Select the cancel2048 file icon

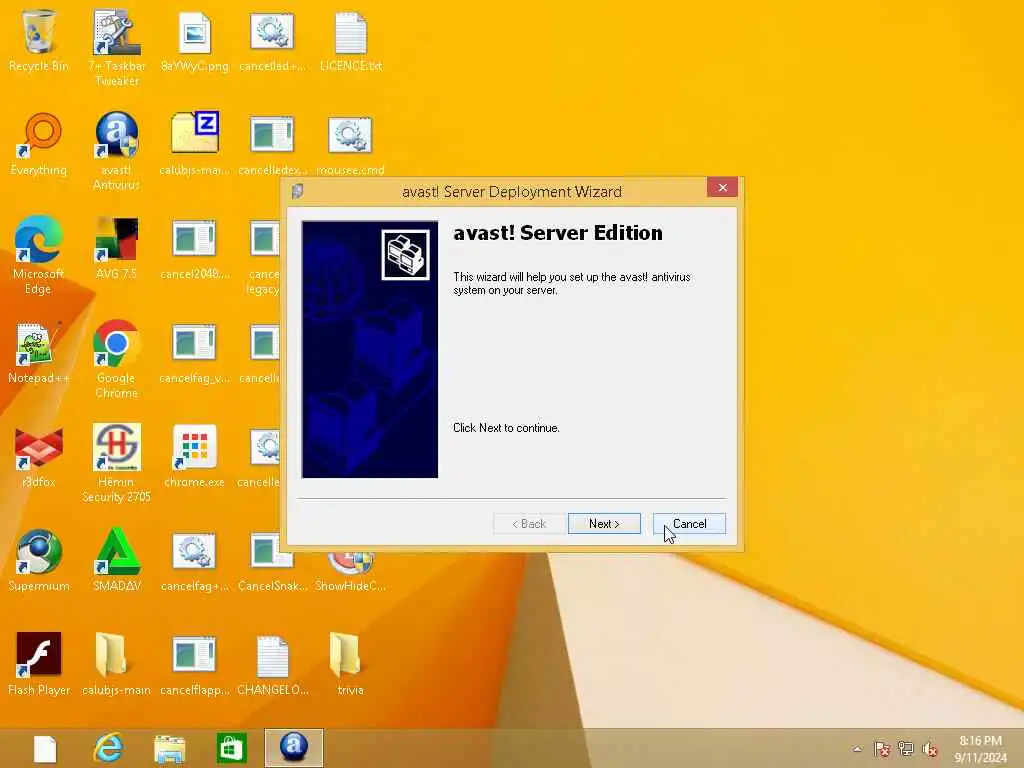tap(194, 248)
